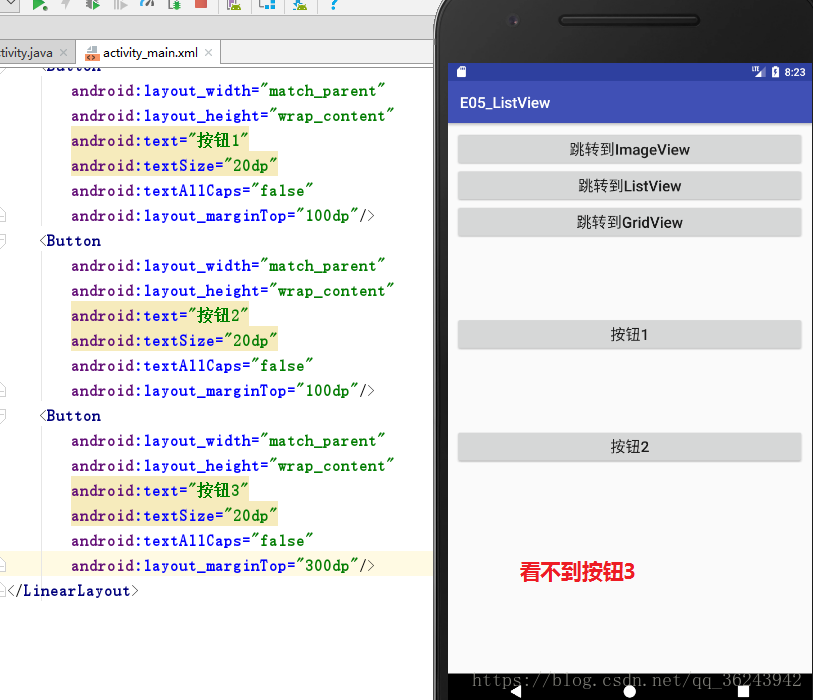Click the third <Button opening tag
The width and height of the screenshot is (813, 700).
click(70, 416)
